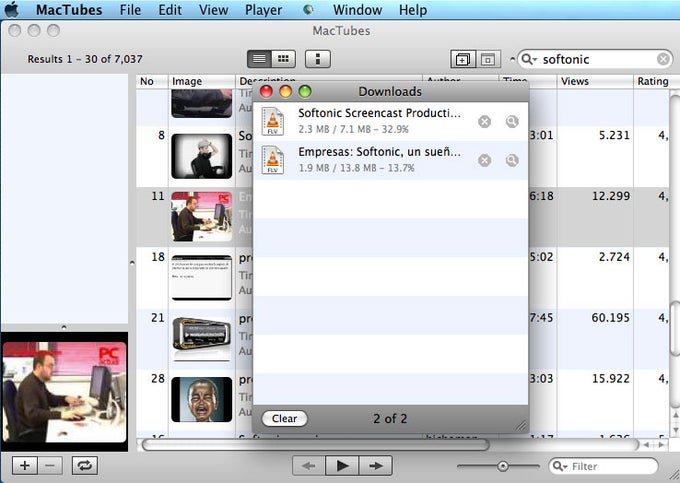Open the Edit menu
This screenshot has height=483, width=680.
170,10
